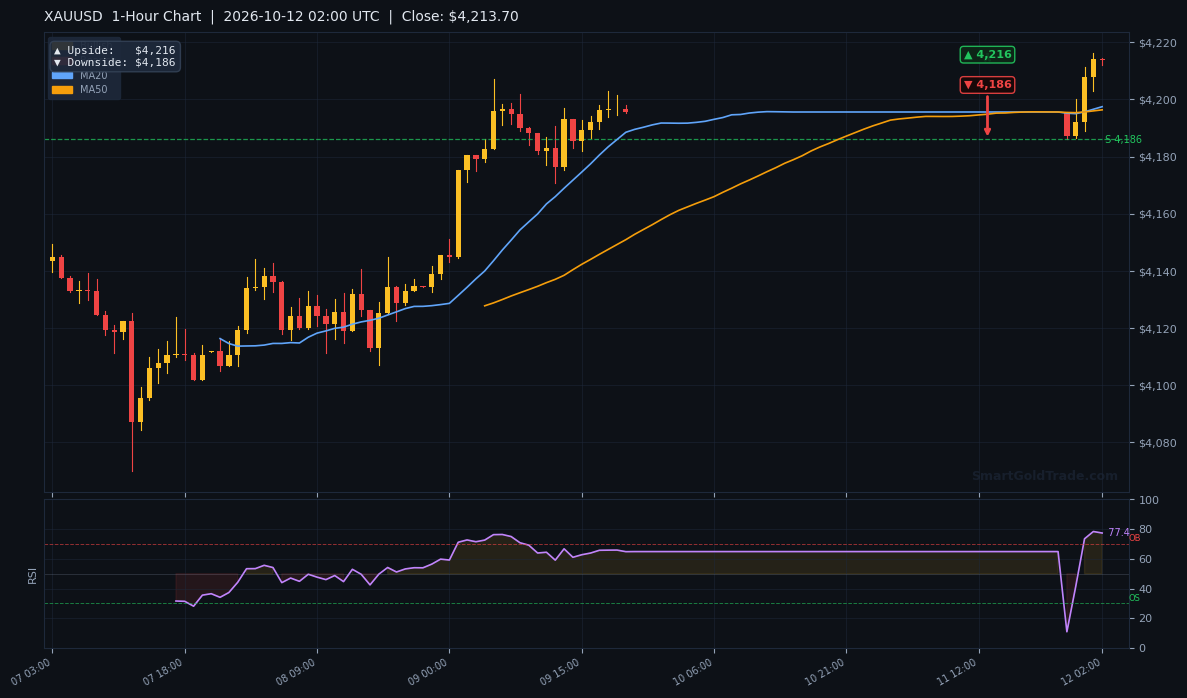Click the $4,180 price axis label
The width and height of the screenshot is (1187, 698).
click(x=1157, y=157)
